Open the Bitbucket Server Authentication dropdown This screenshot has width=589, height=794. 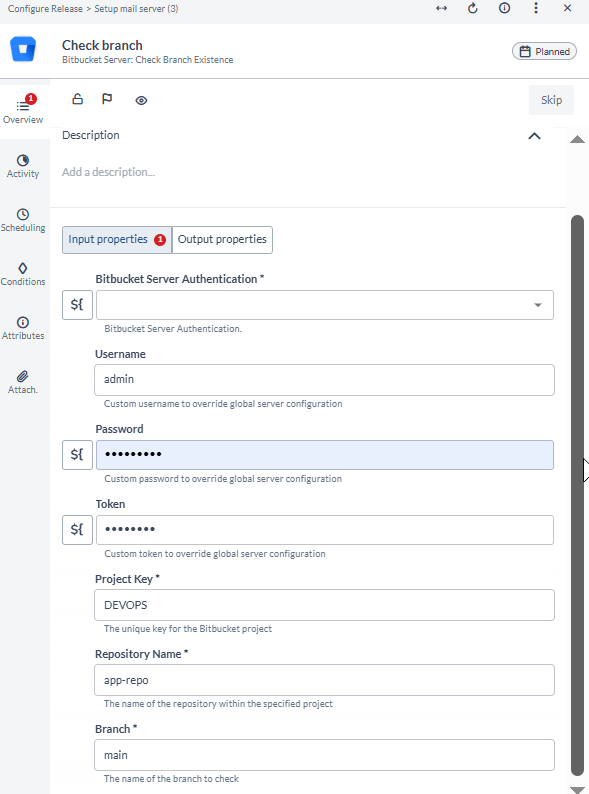pyautogui.click(x=325, y=305)
